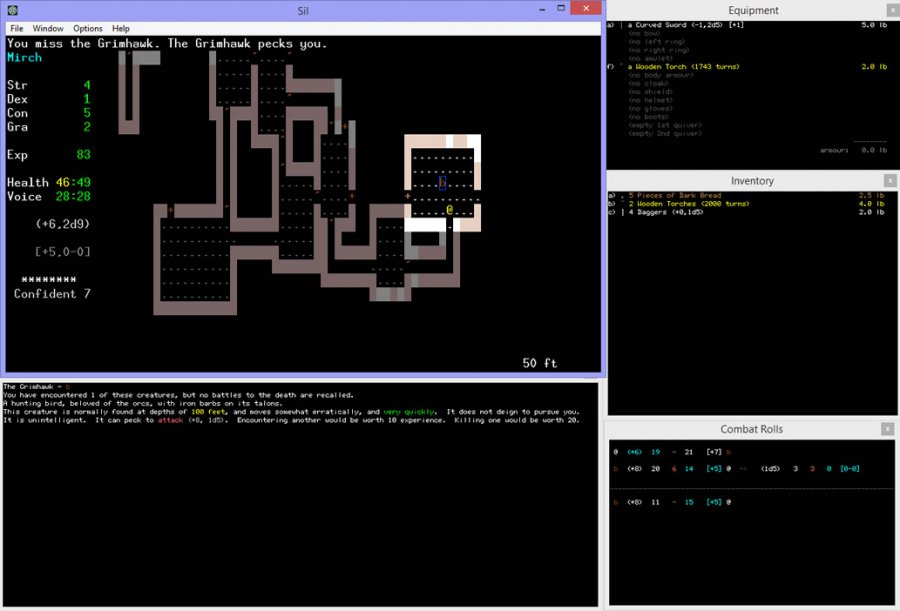The width and height of the screenshot is (900, 611).
Task: Click the green 'very quickly' text
Action: click(x=409, y=412)
